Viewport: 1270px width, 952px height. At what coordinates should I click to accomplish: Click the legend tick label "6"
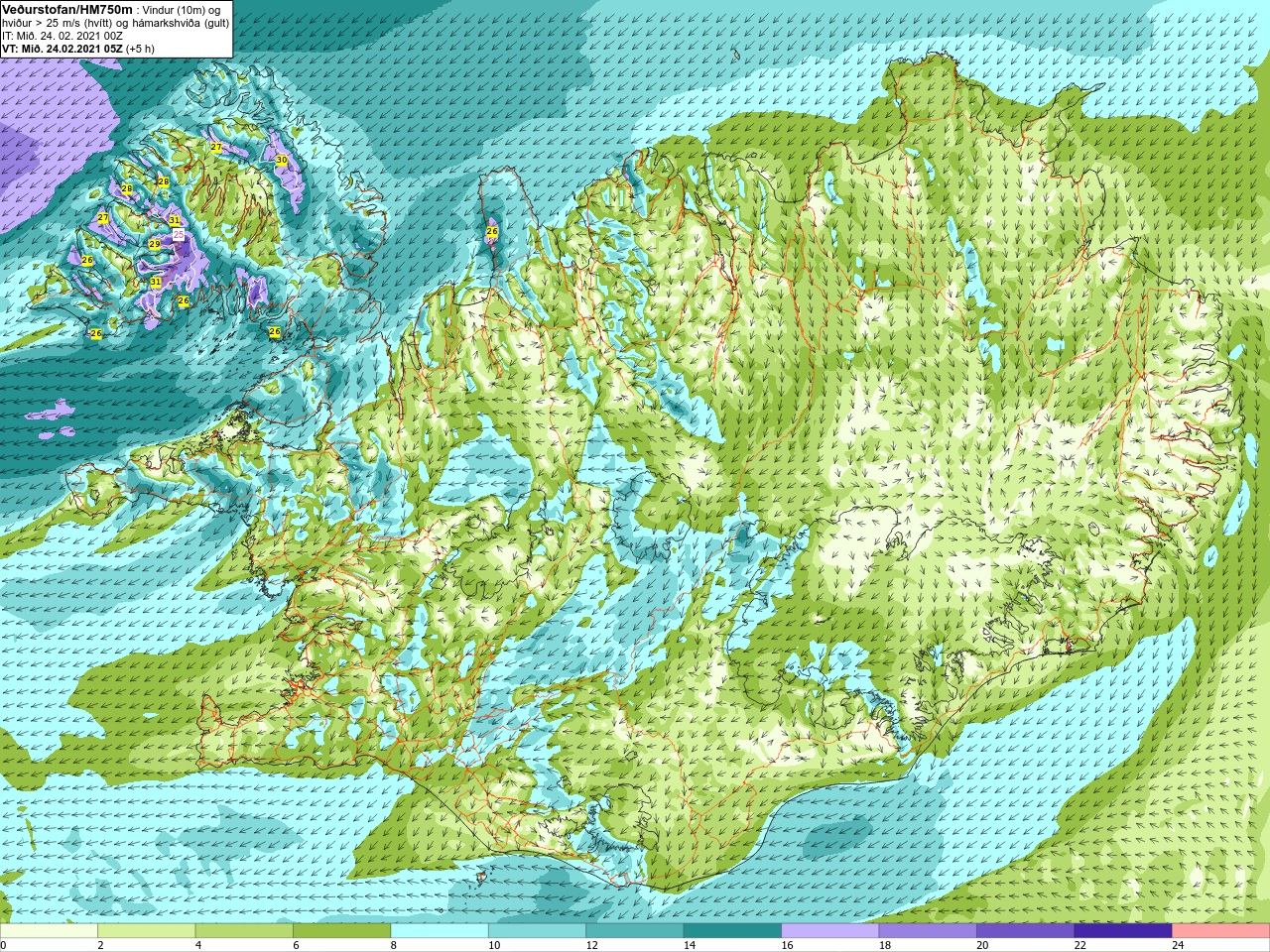pyautogui.click(x=297, y=945)
